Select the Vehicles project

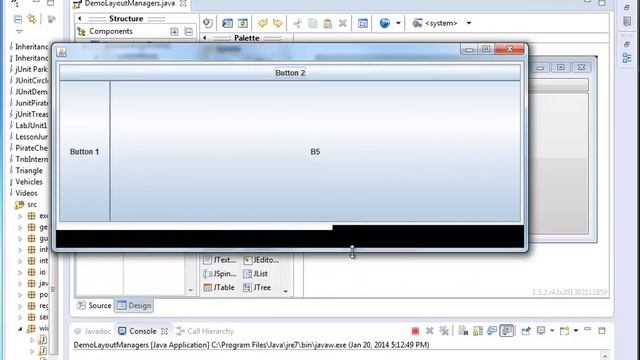click(29, 182)
